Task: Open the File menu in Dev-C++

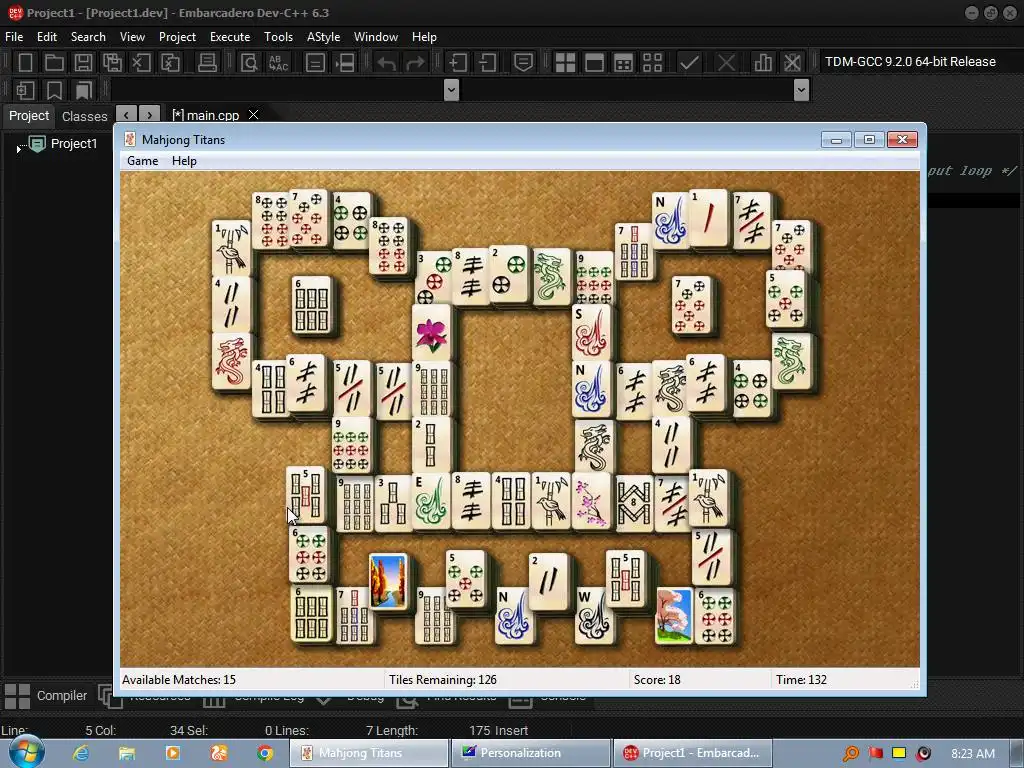Action: pos(14,37)
